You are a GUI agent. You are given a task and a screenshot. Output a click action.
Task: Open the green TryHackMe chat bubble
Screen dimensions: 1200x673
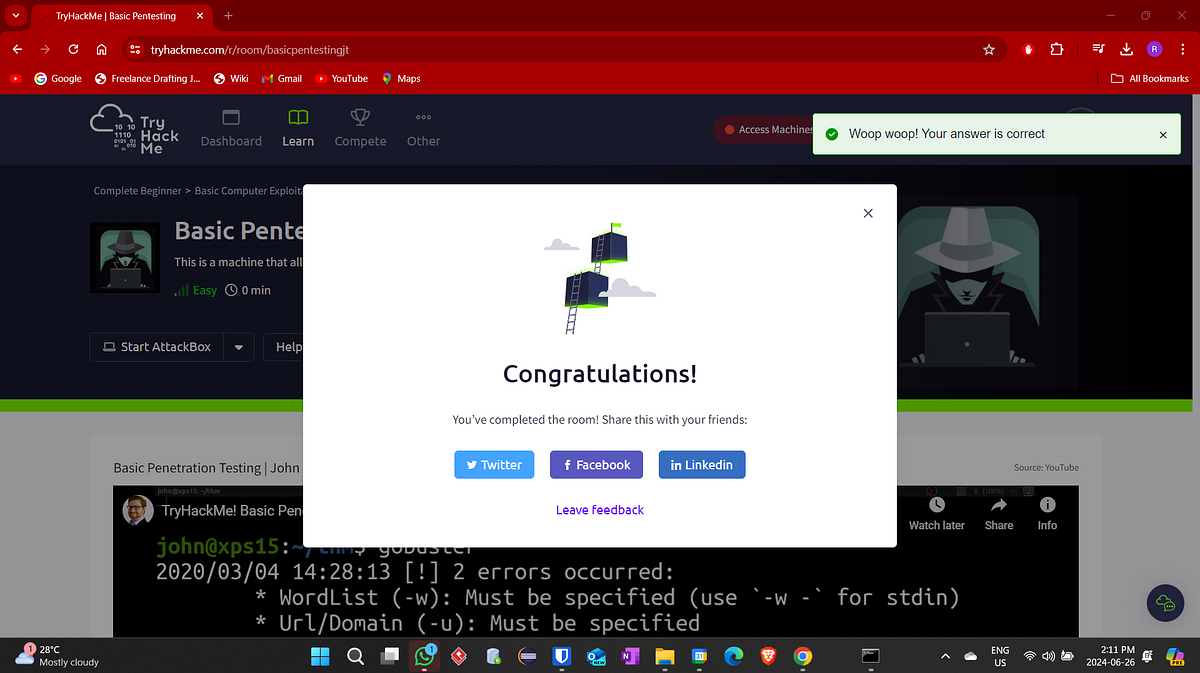point(1164,603)
